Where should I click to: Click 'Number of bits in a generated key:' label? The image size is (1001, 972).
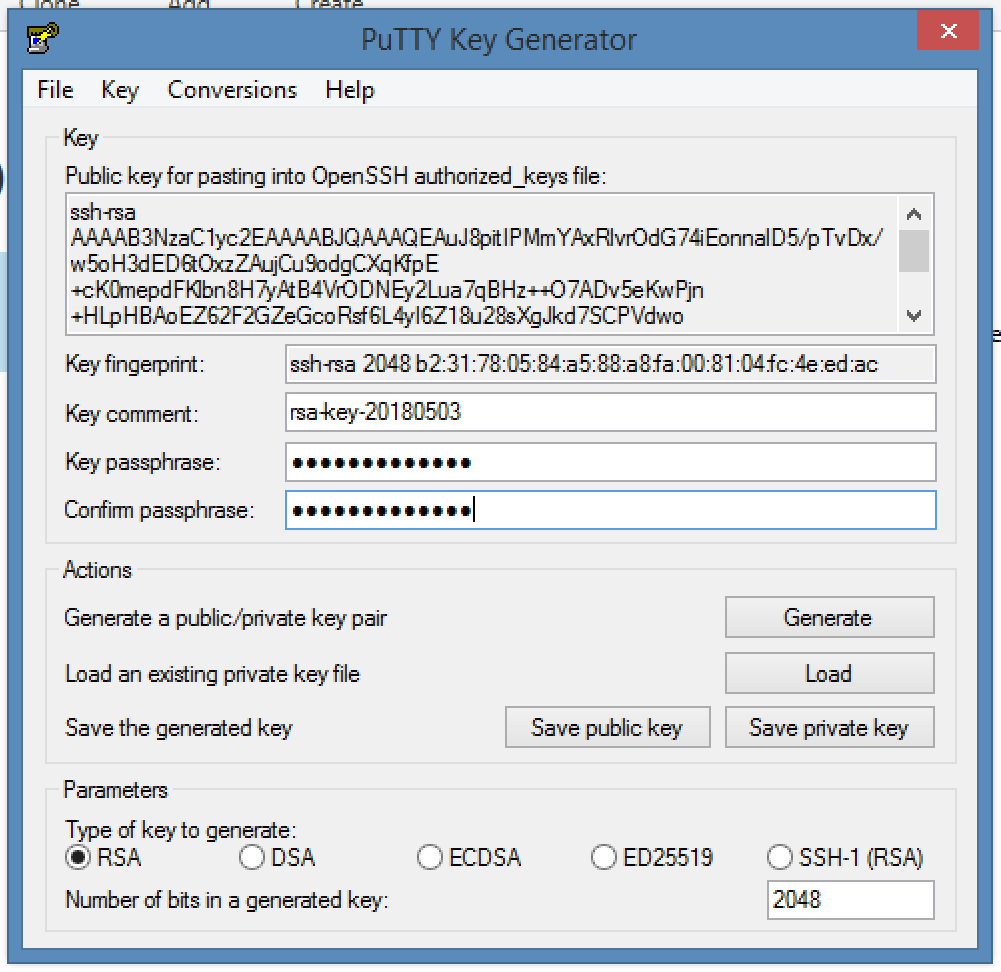(227, 900)
